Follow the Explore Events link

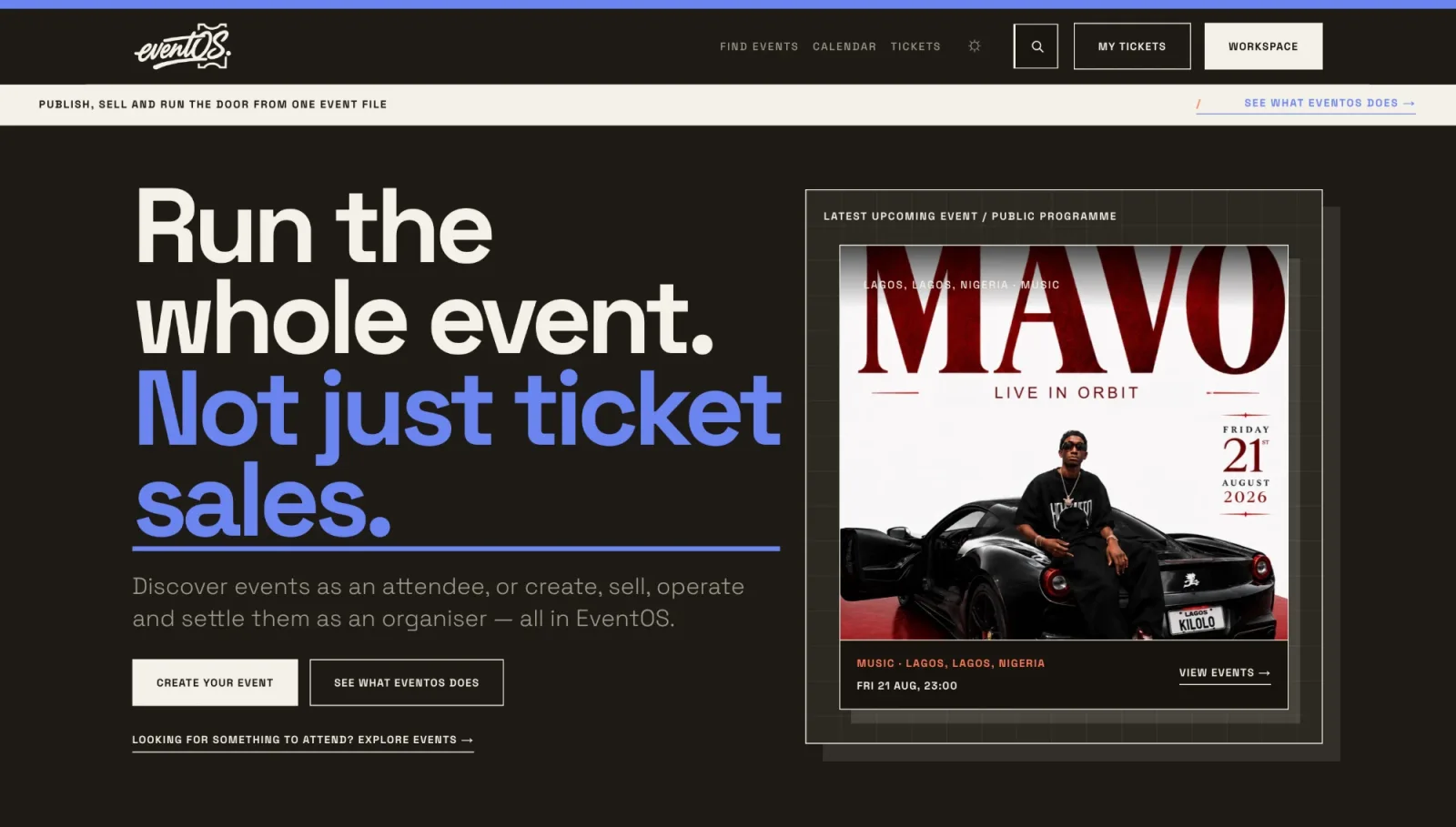[x=303, y=741]
